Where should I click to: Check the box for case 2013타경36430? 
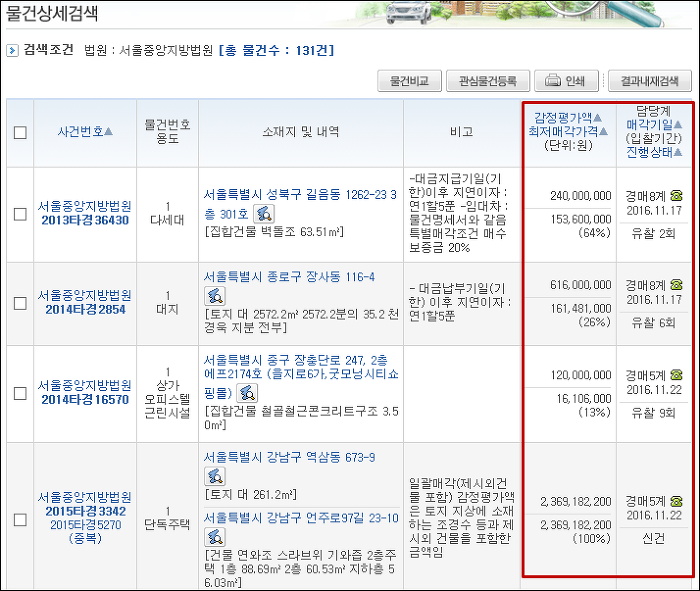pyautogui.click(x=20, y=214)
